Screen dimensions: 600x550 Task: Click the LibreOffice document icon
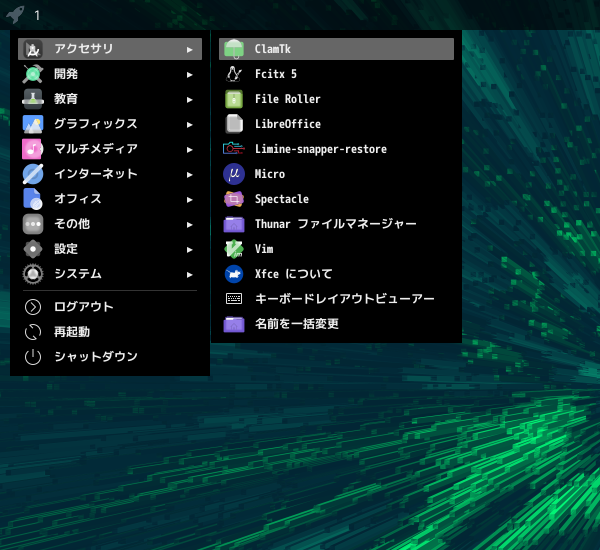click(234, 124)
